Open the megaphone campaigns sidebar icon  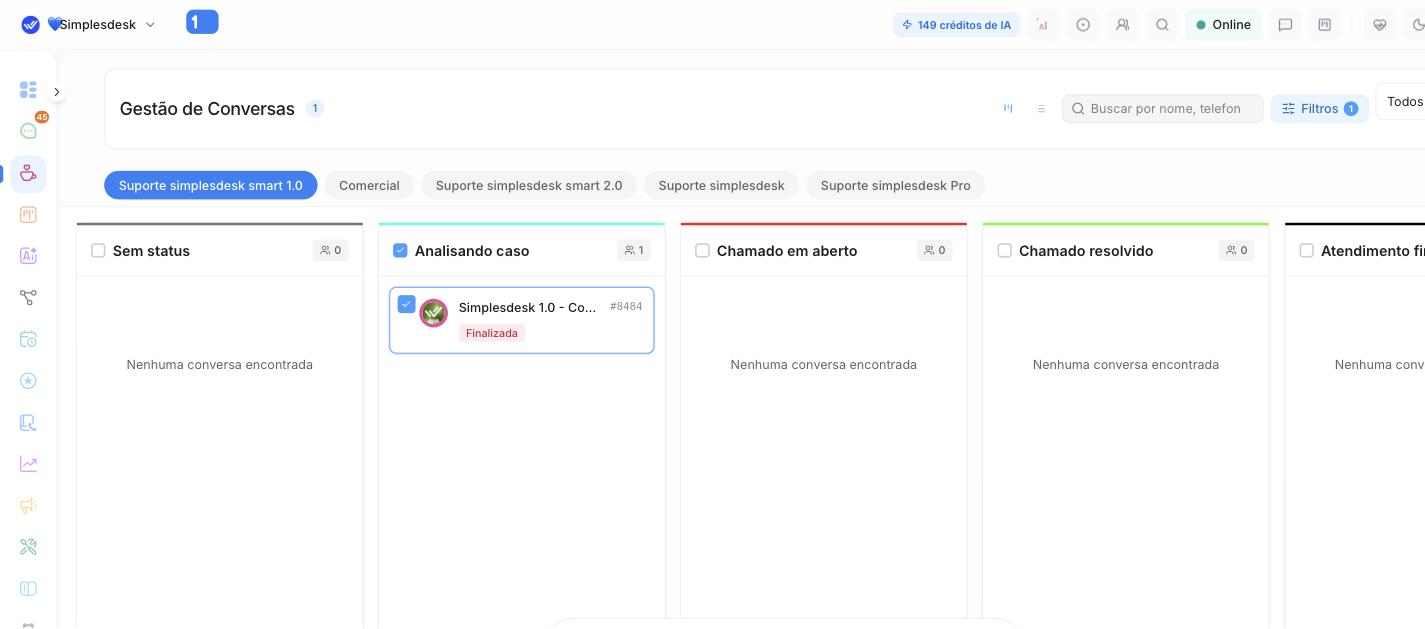pyautogui.click(x=28, y=506)
